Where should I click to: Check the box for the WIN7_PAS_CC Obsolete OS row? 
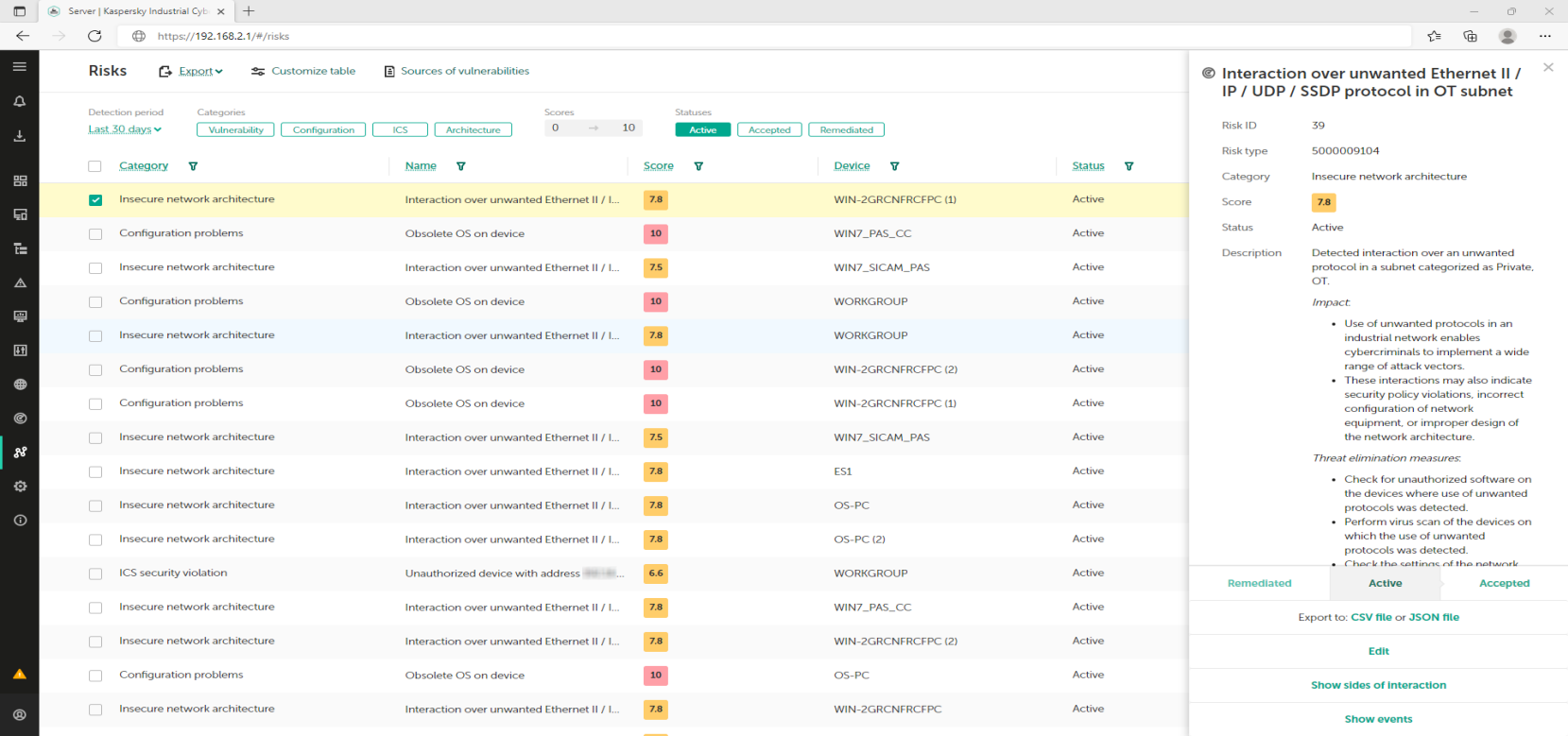point(95,234)
